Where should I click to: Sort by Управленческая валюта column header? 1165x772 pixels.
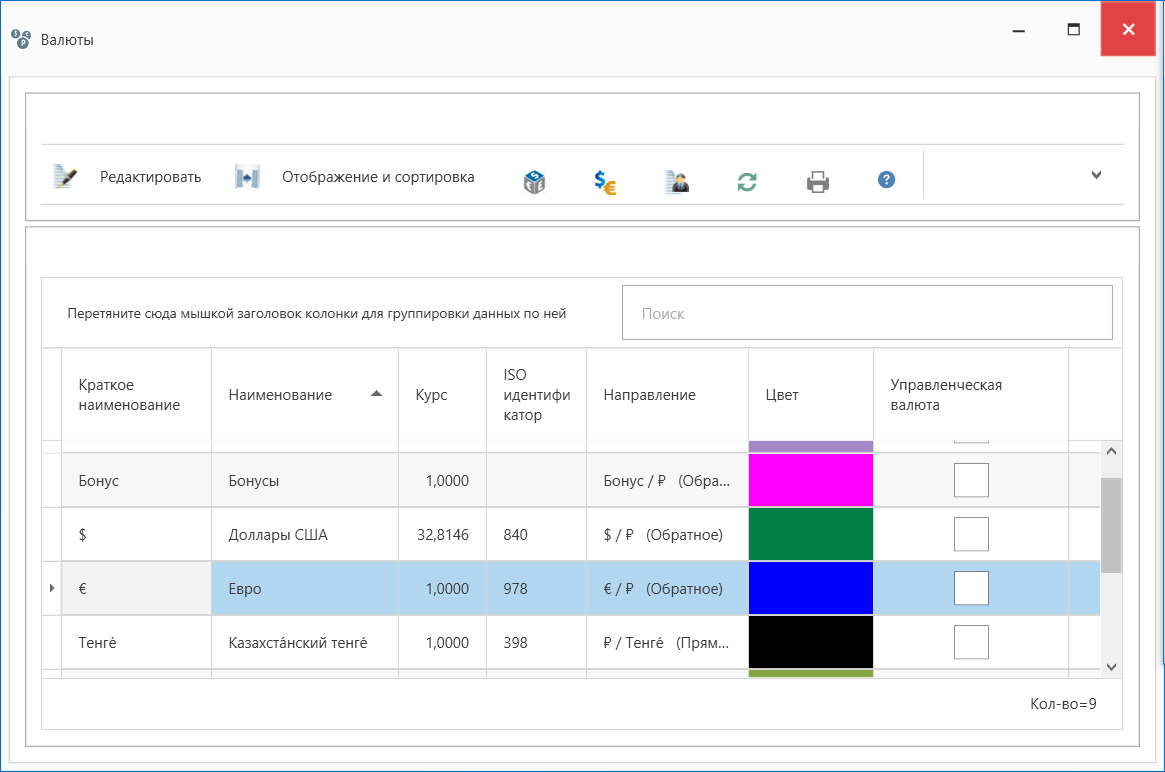[x=970, y=395]
